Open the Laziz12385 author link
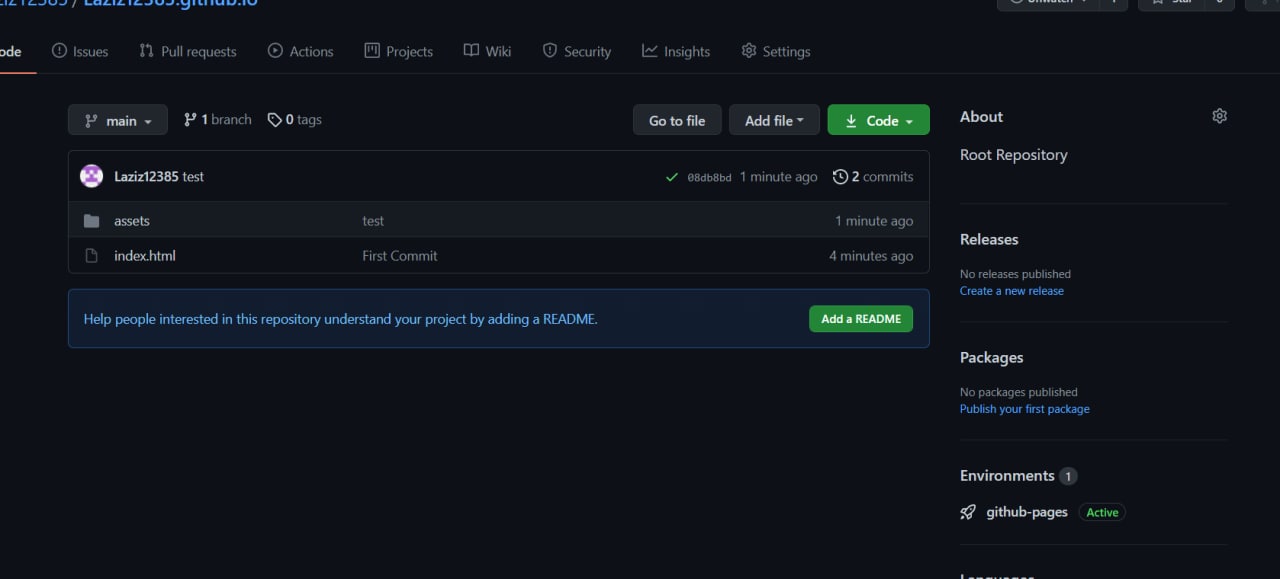 [146, 176]
